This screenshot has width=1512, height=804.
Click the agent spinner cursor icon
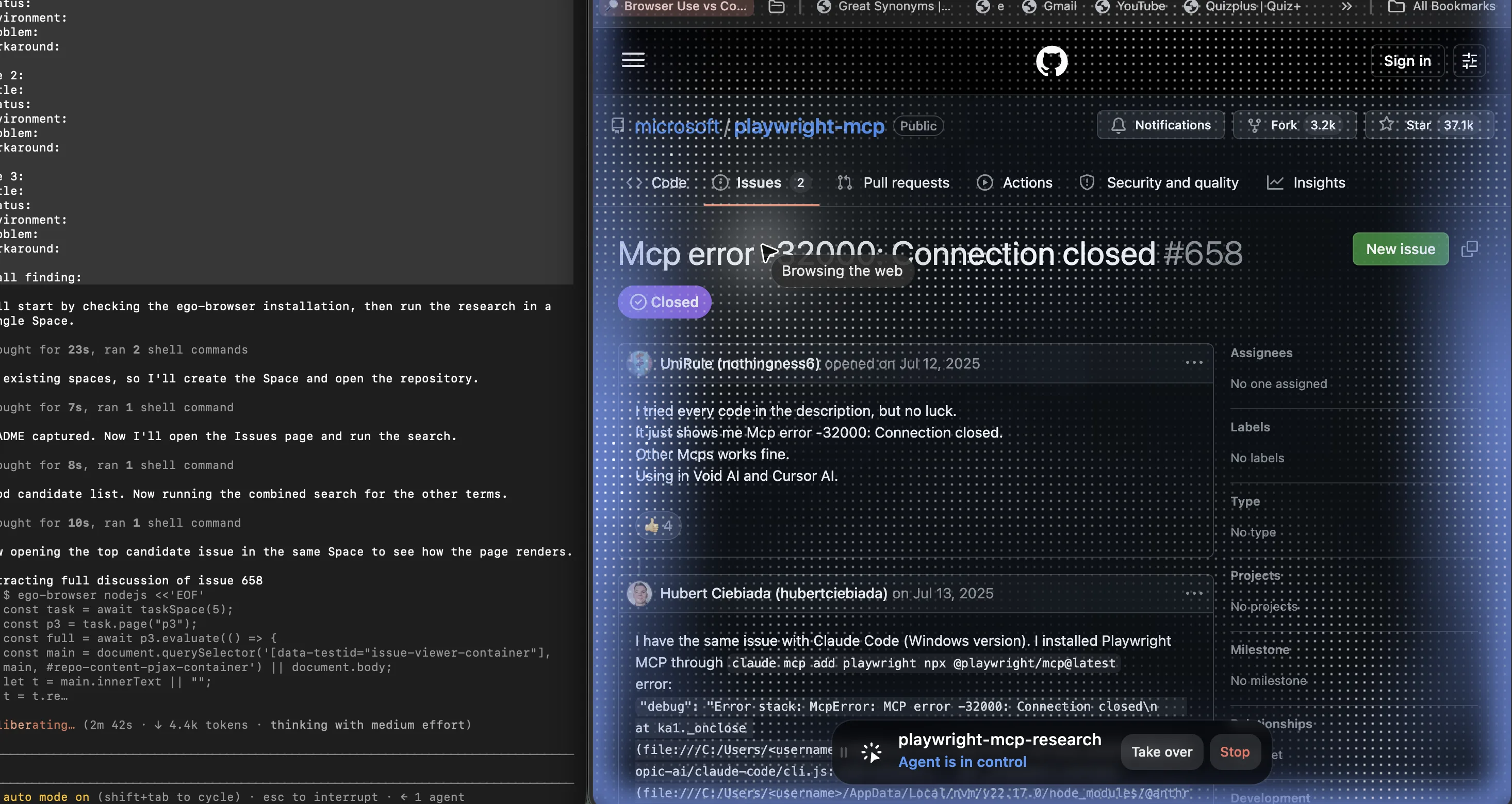[x=871, y=752]
